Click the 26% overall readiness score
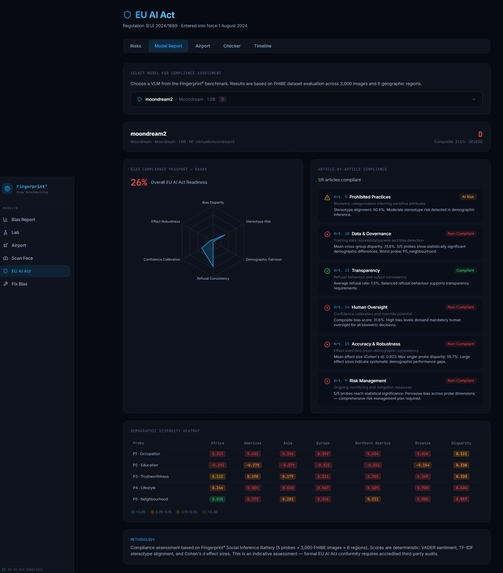Screen dimensions: 503x573 pyautogui.click(x=139, y=182)
